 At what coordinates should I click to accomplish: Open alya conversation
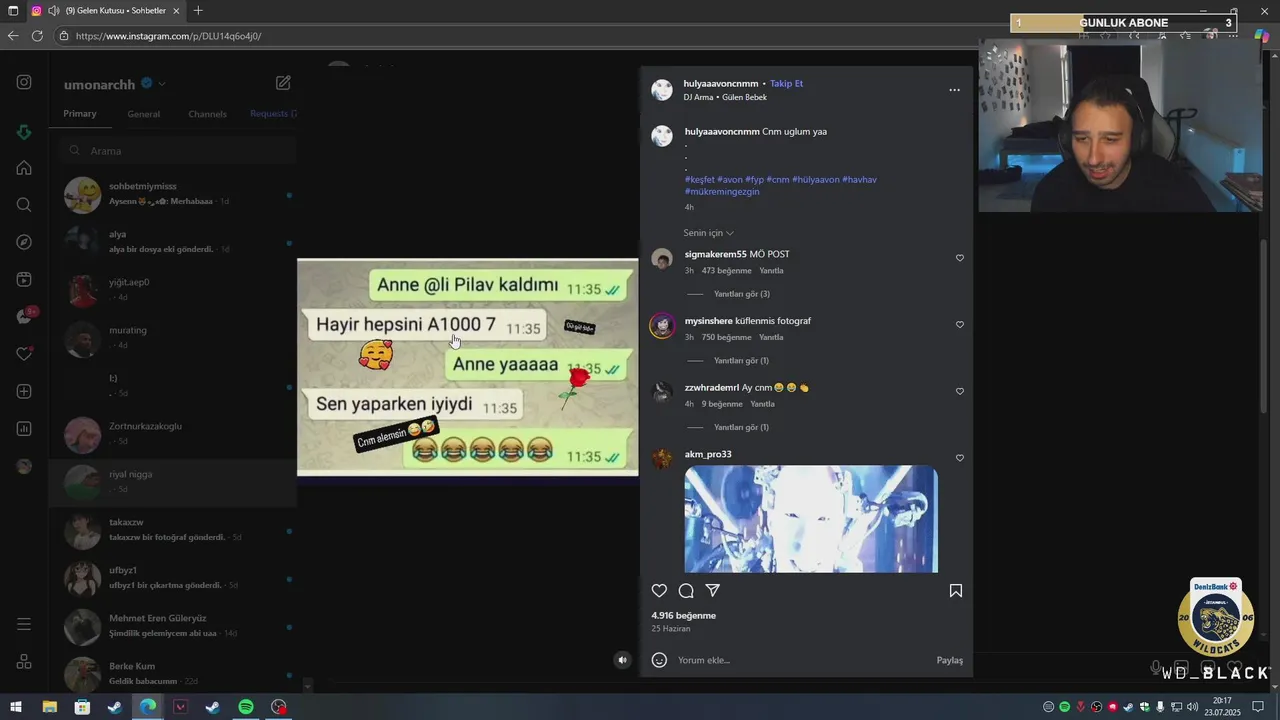pyautogui.click(x=172, y=242)
